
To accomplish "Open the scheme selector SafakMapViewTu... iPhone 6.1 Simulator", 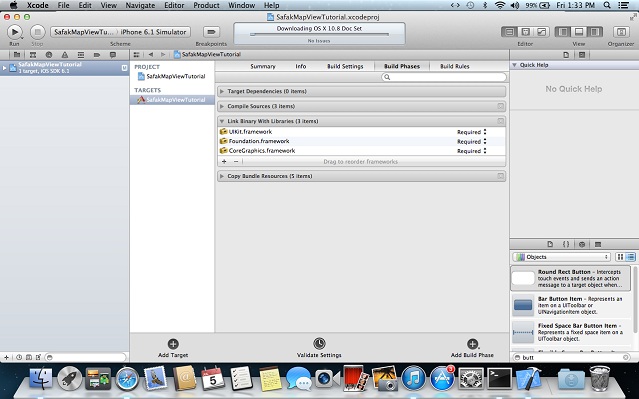I will tap(121, 32).
